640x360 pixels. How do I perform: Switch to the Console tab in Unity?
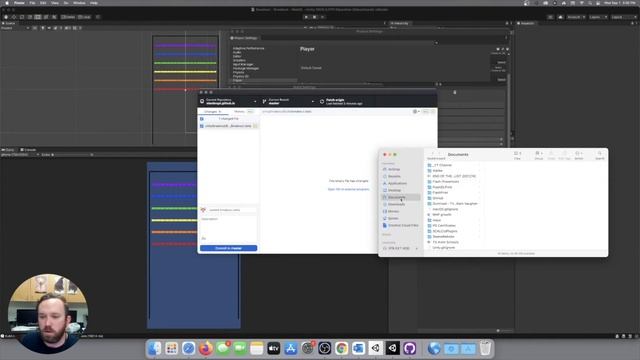[x=28, y=150]
